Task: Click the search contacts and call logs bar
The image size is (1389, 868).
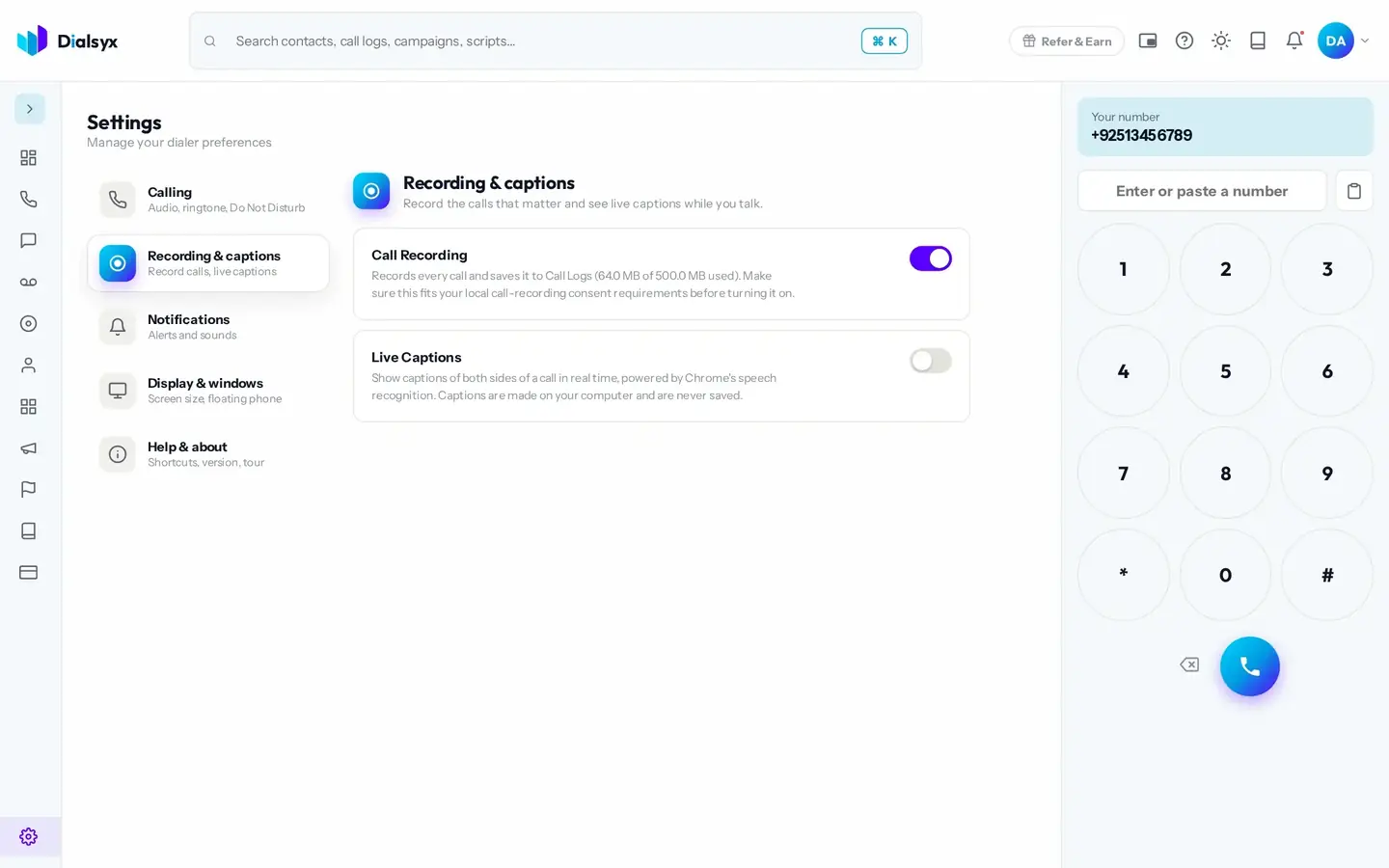Action: point(556,41)
